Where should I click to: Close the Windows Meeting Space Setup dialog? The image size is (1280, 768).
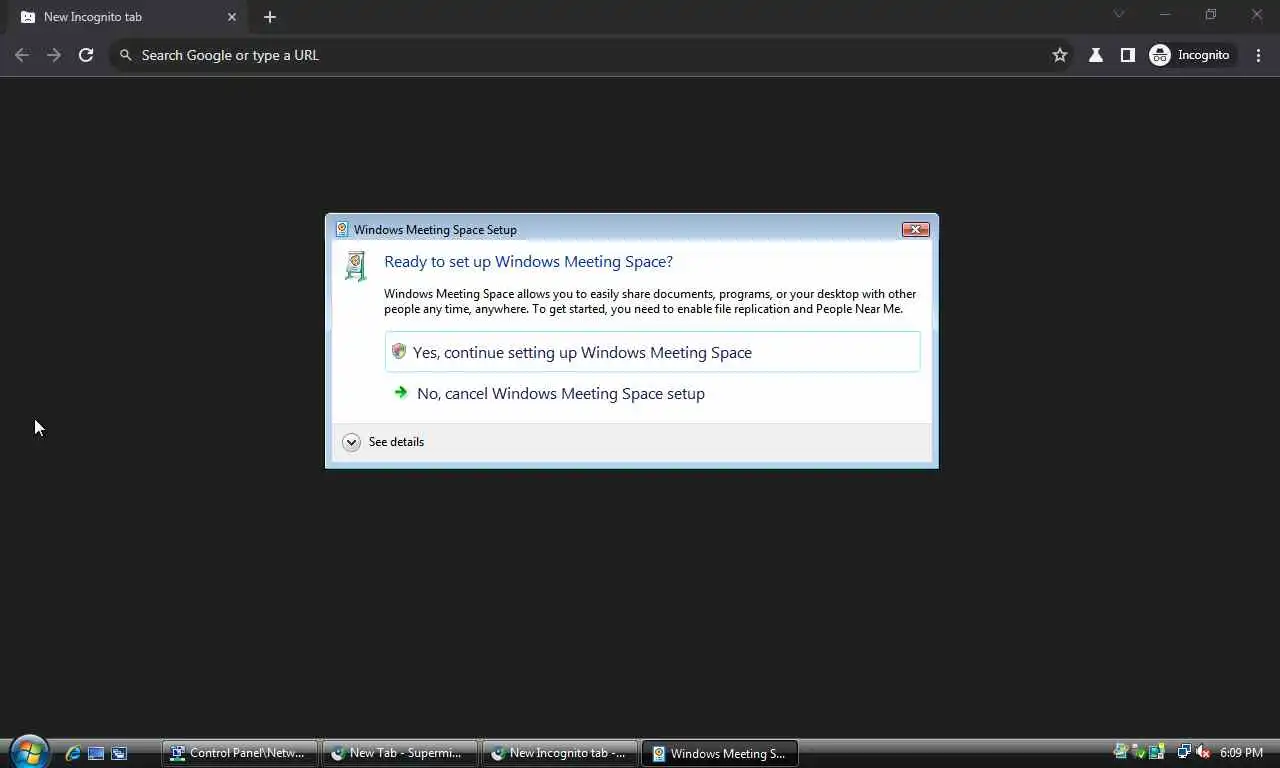915,229
